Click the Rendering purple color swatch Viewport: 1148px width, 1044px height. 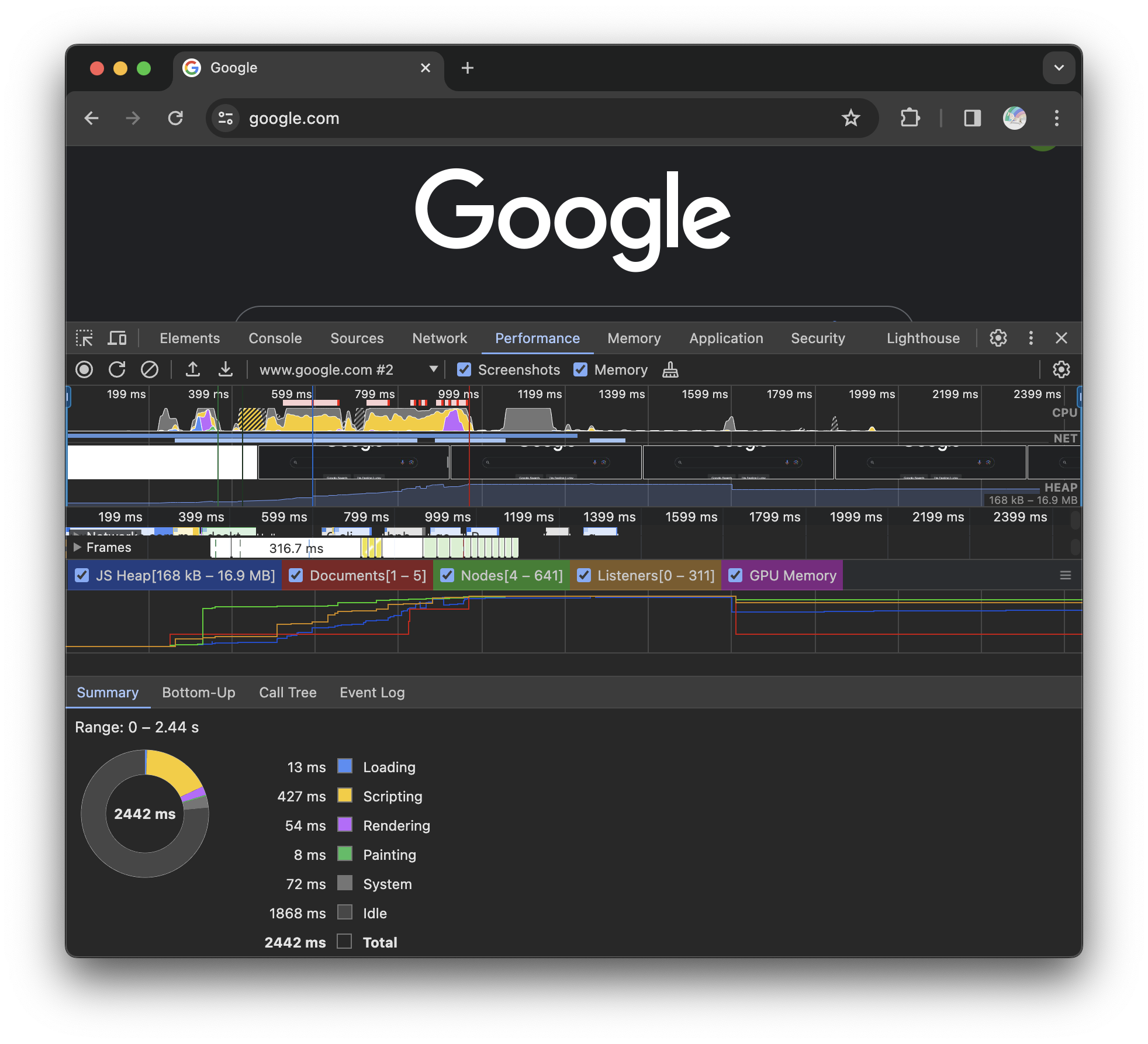coord(345,825)
